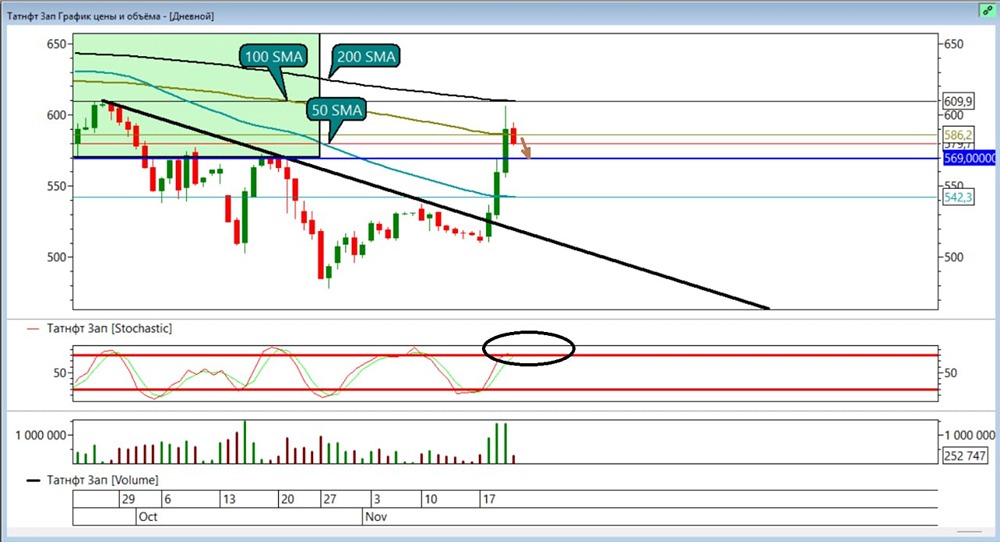The image size is (1000, 542).
Task: Click the 550 mark on the left price axis
Action: pyautogui.click(x=56, y=186)
